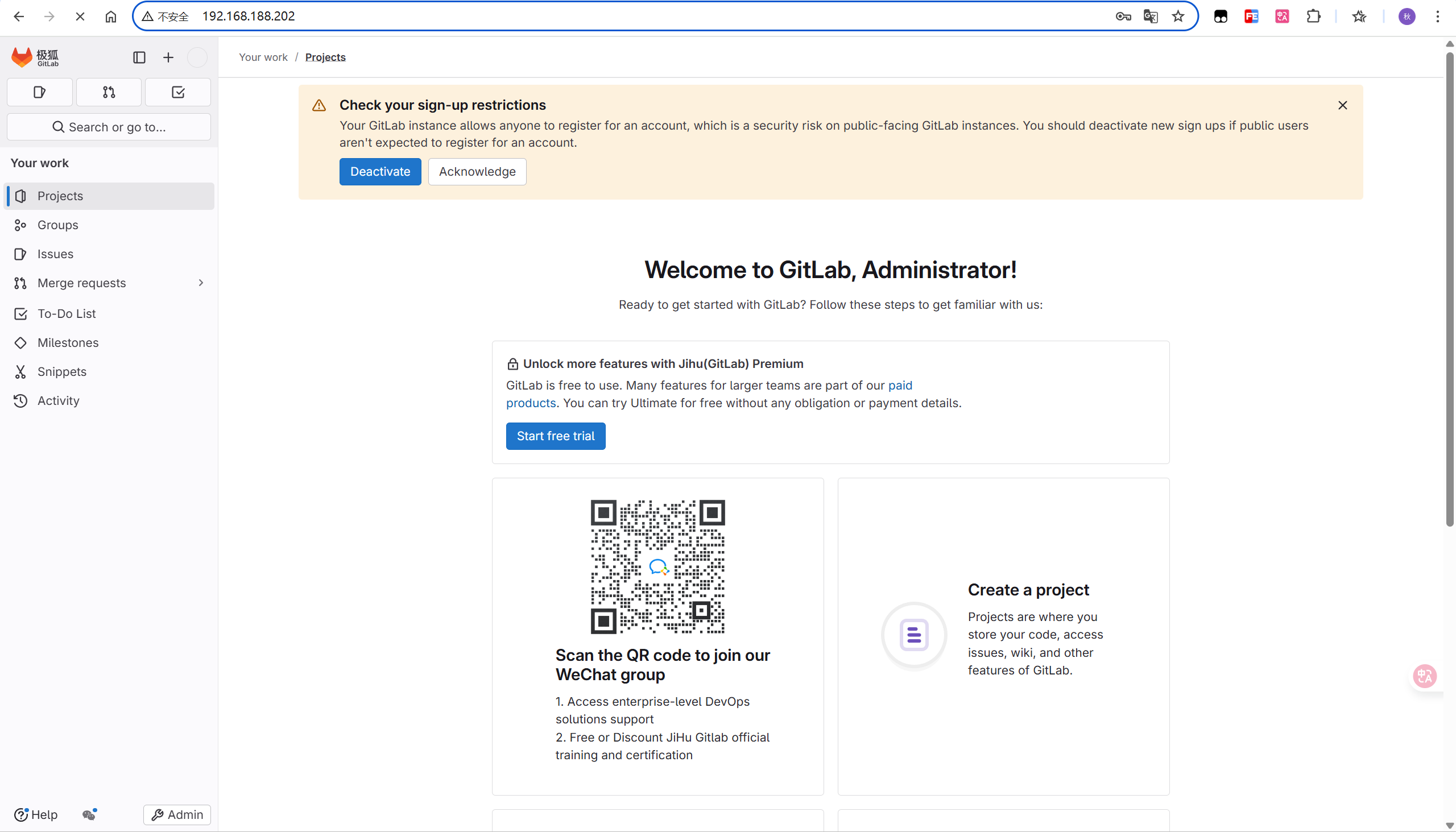The image size is (1456, 832).
Task: Click the Start free trial button
Action: click(556, 436)
